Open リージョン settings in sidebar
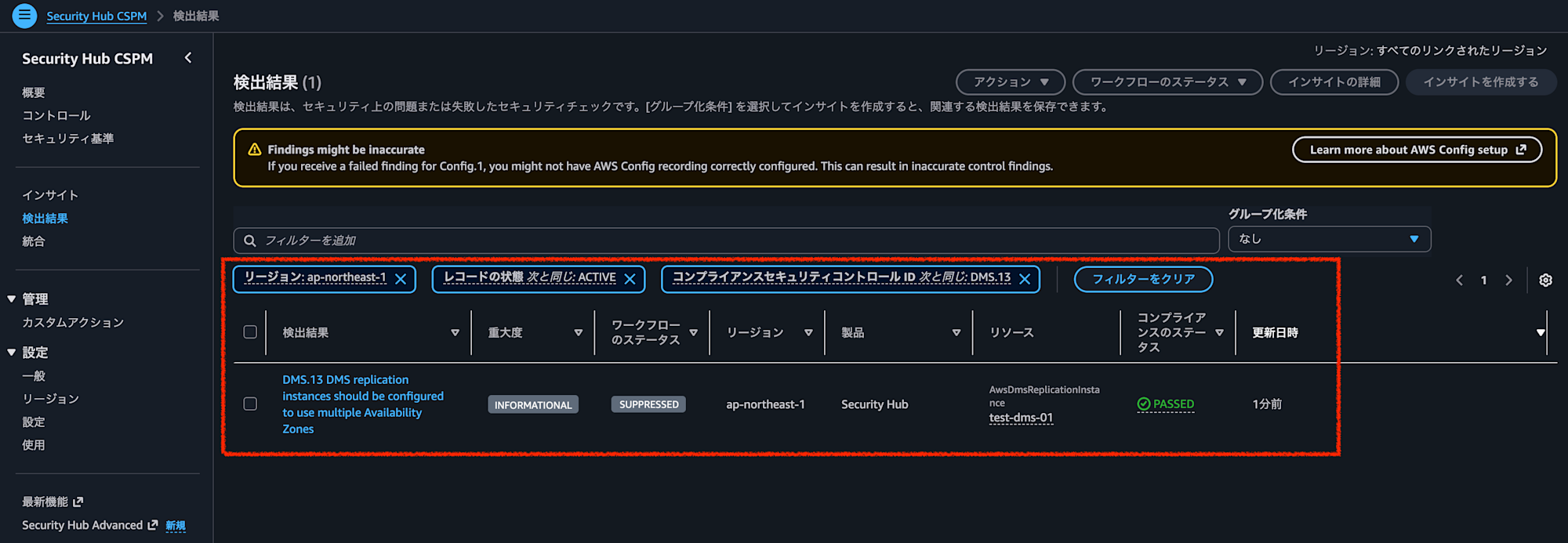Screen dimensions: 1568x543 (x=51, y=399)
